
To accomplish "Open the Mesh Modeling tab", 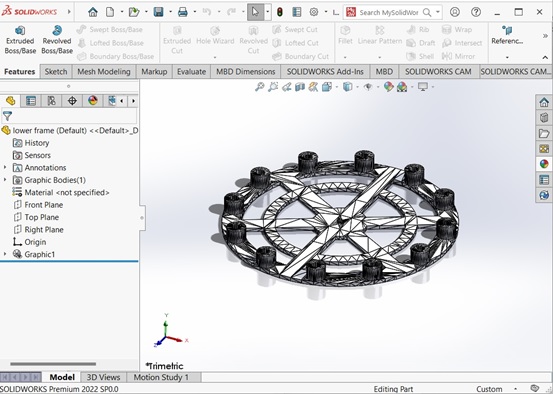I will tap(104, 72).
